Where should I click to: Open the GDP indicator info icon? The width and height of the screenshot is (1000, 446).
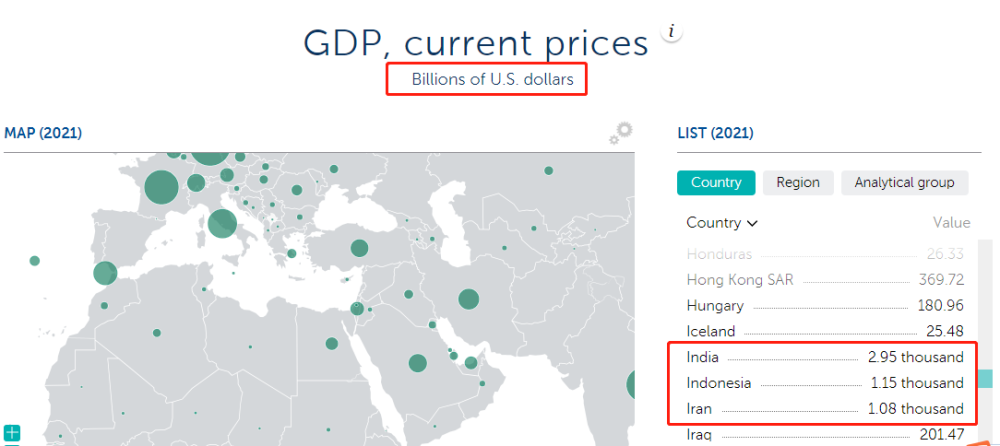(673, 32)
